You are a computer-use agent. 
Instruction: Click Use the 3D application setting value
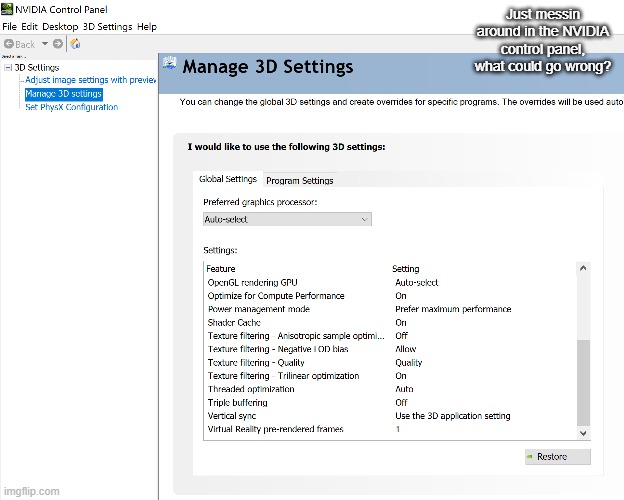coord(453,416)
